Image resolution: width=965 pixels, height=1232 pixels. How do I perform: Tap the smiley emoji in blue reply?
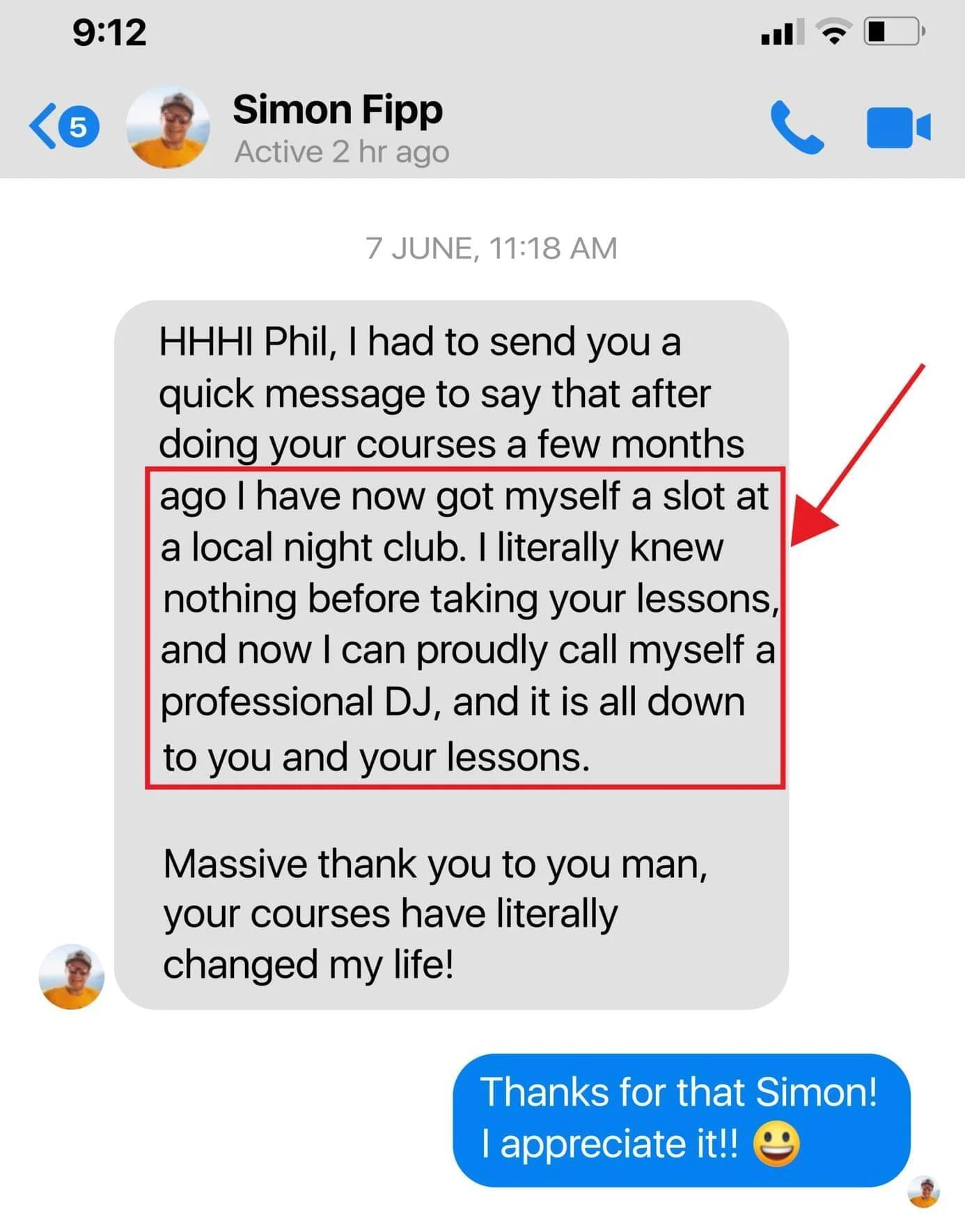(x=776, y=1145)
